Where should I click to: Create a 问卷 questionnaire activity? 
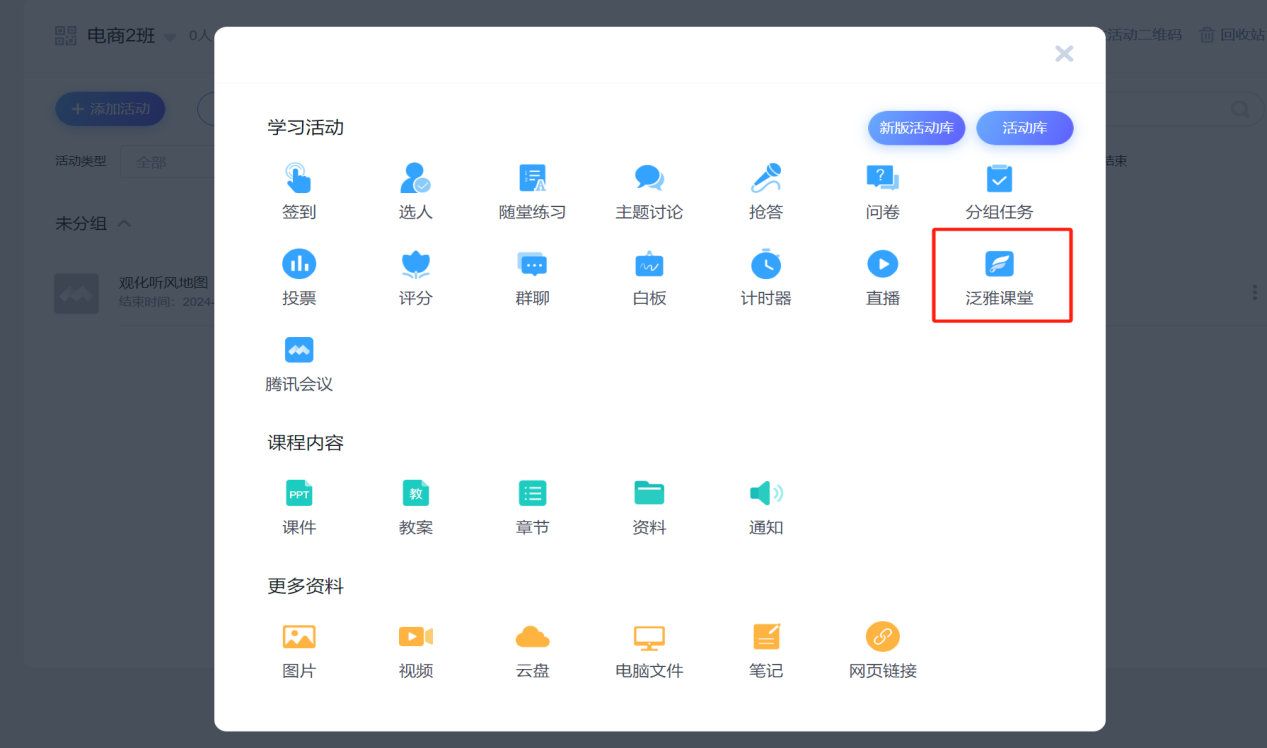click(x=882, y=179)
